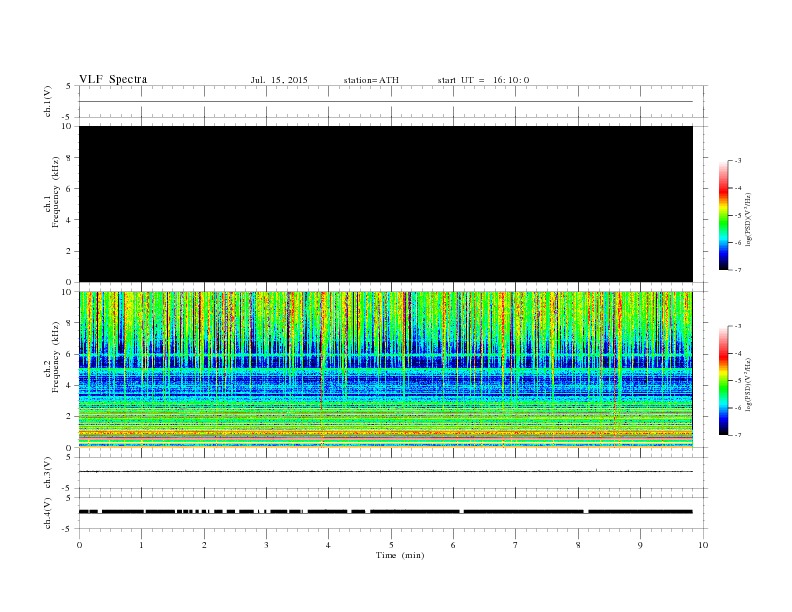Image resolution: width=792 pixels, height=612 pixels.
Task: Click the colorful ch.2 spectrogram panel
Action: click(x=386, y=369)
